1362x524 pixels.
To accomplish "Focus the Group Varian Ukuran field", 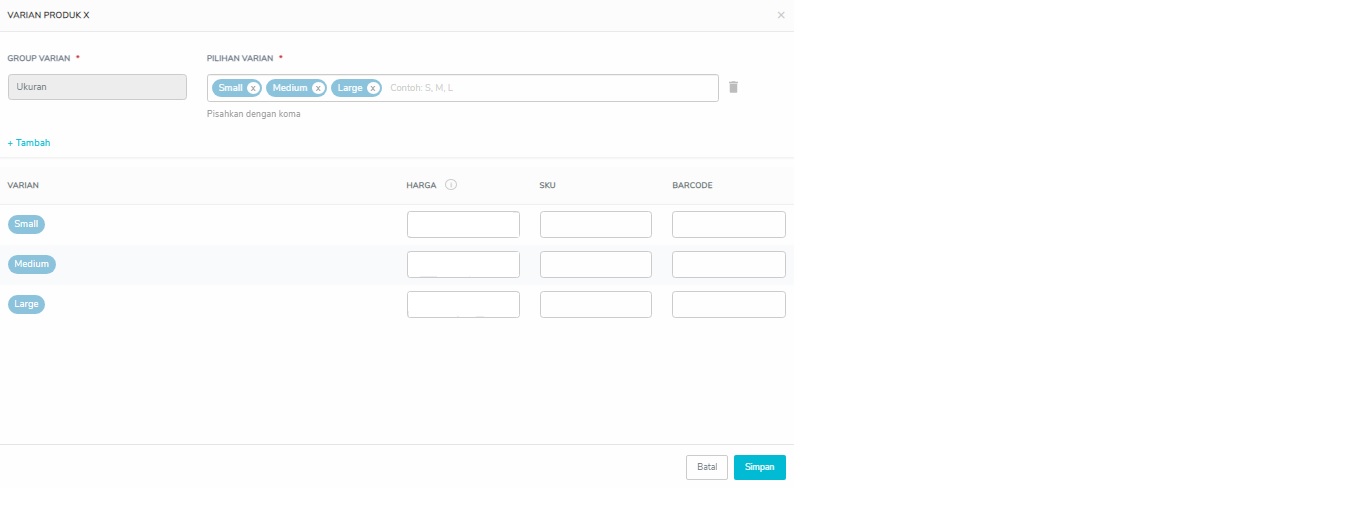I will click(97, 87).
